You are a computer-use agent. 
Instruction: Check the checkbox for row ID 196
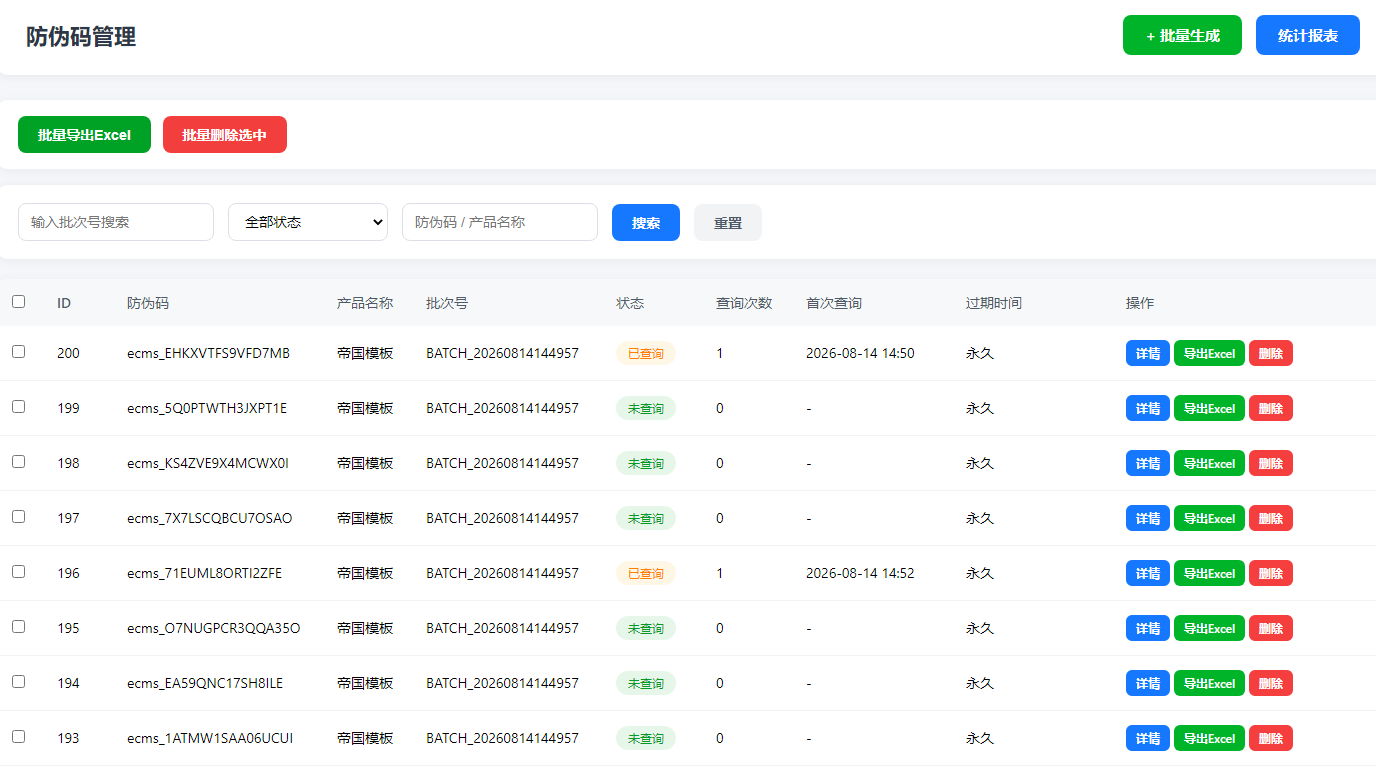pos(18,572)
